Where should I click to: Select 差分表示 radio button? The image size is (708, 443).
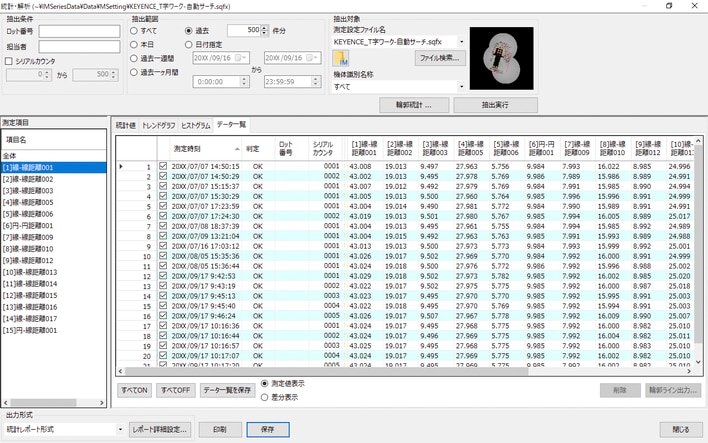[x=265, y=397]
